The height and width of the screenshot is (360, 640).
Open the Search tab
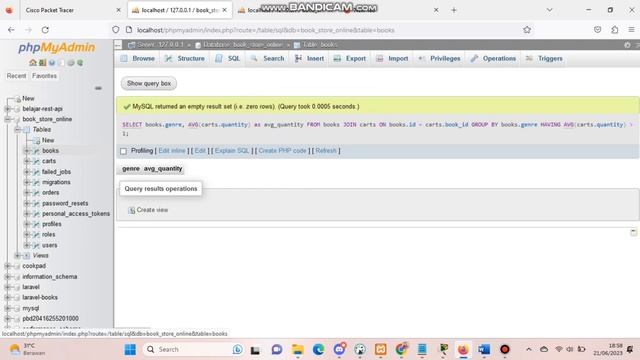pos(268,59)
